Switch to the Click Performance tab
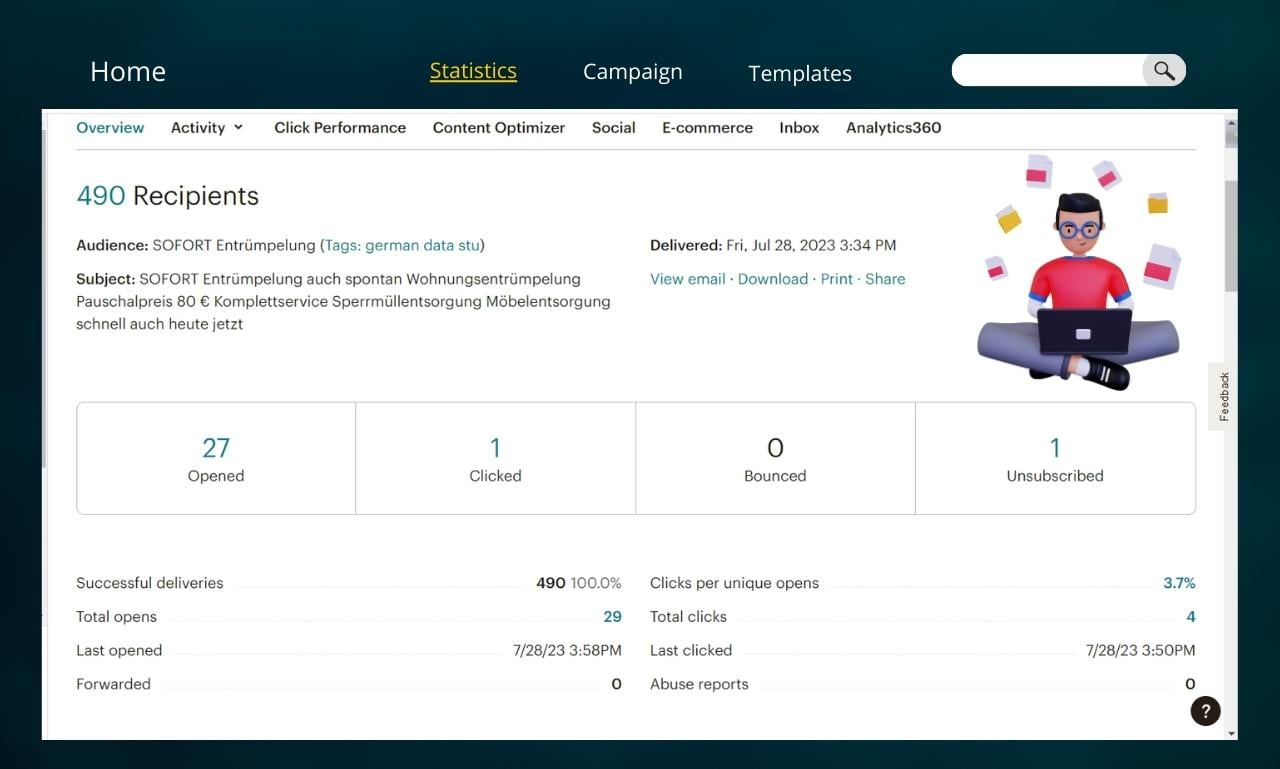The width and height of the screenshot is (1280, 769). pos(340,128)
